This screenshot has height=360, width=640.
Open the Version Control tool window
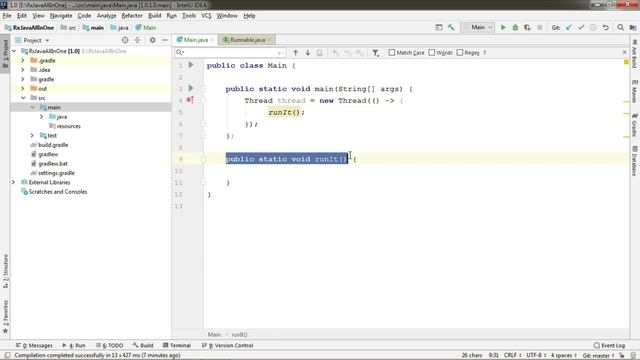pyautogui.click(x=228, y=345)
